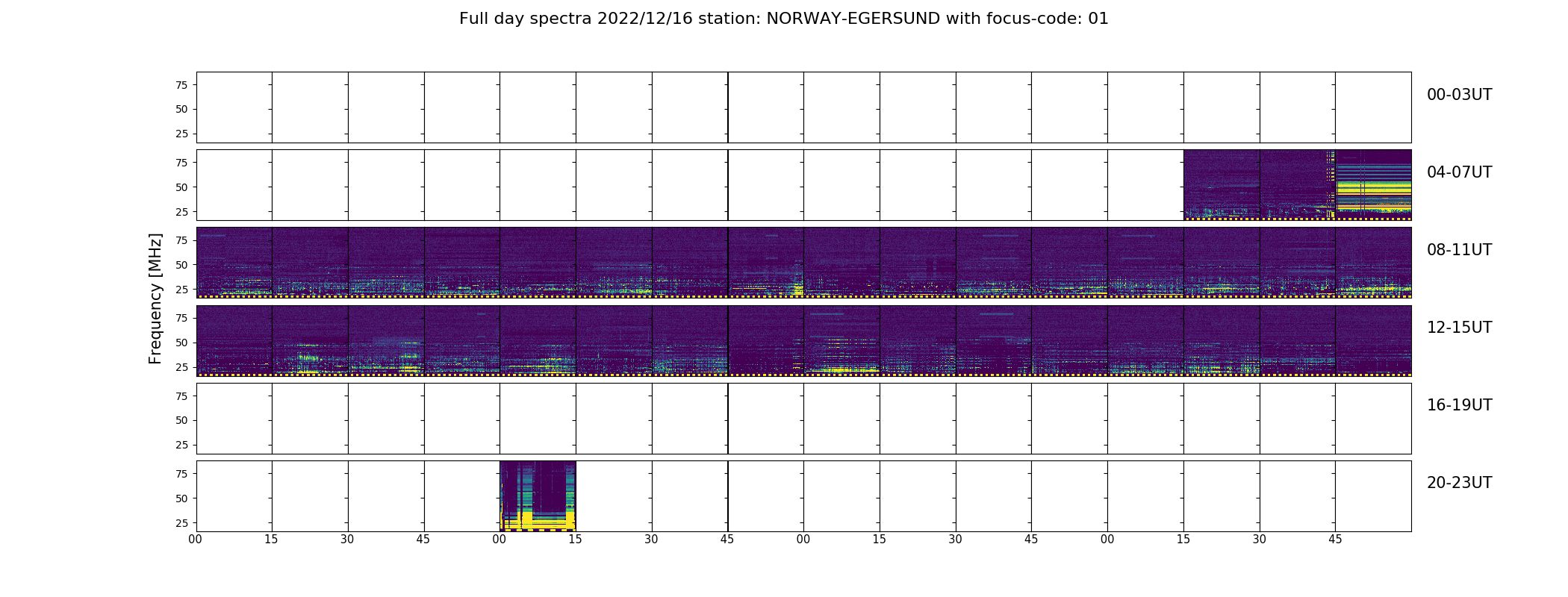Select the '08-11UT' row label
This screenshot has height=597, width=1568.
1459,250
